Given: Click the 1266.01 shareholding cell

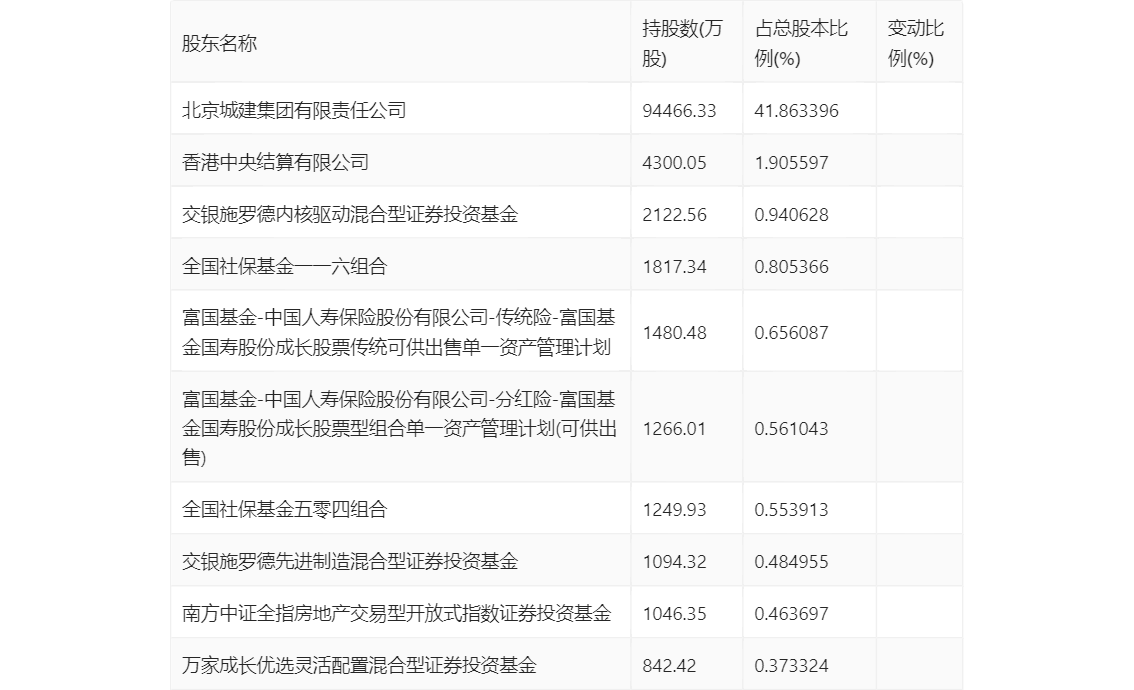Looking at the screenshot, I should point(674,429).
